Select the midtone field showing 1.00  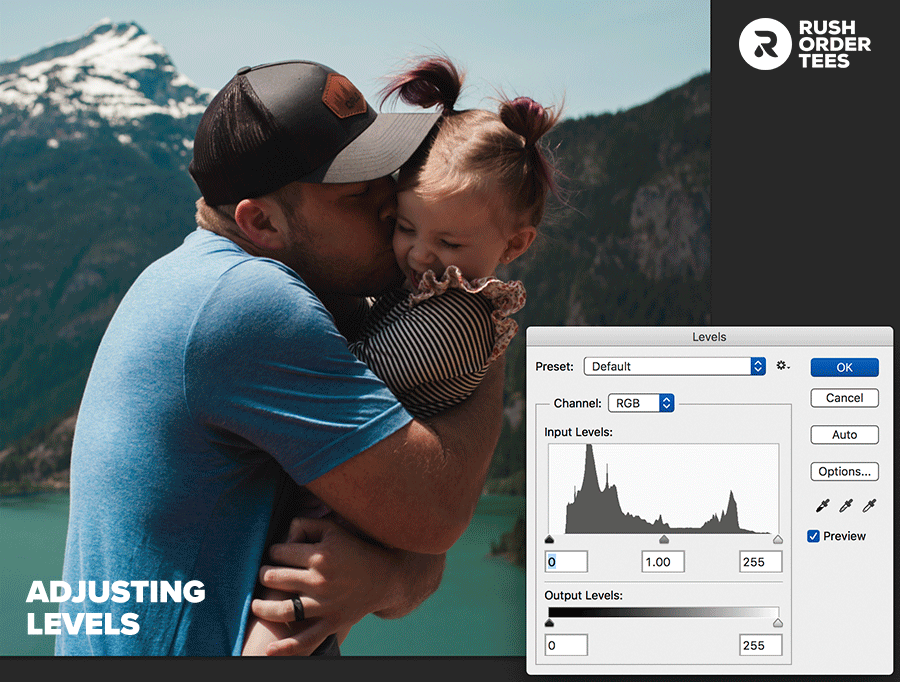click(662, 561)
